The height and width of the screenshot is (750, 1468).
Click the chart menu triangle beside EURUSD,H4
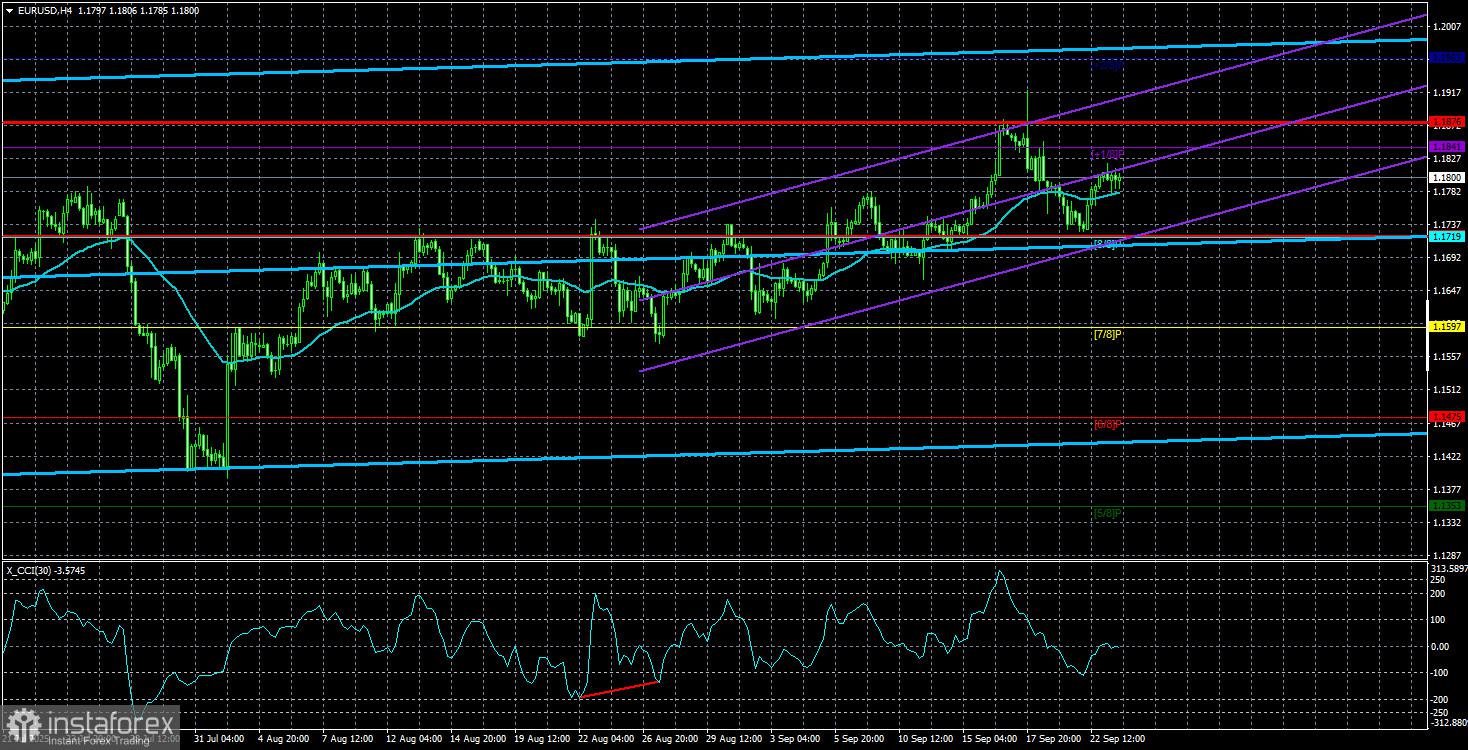click(9, 11)
